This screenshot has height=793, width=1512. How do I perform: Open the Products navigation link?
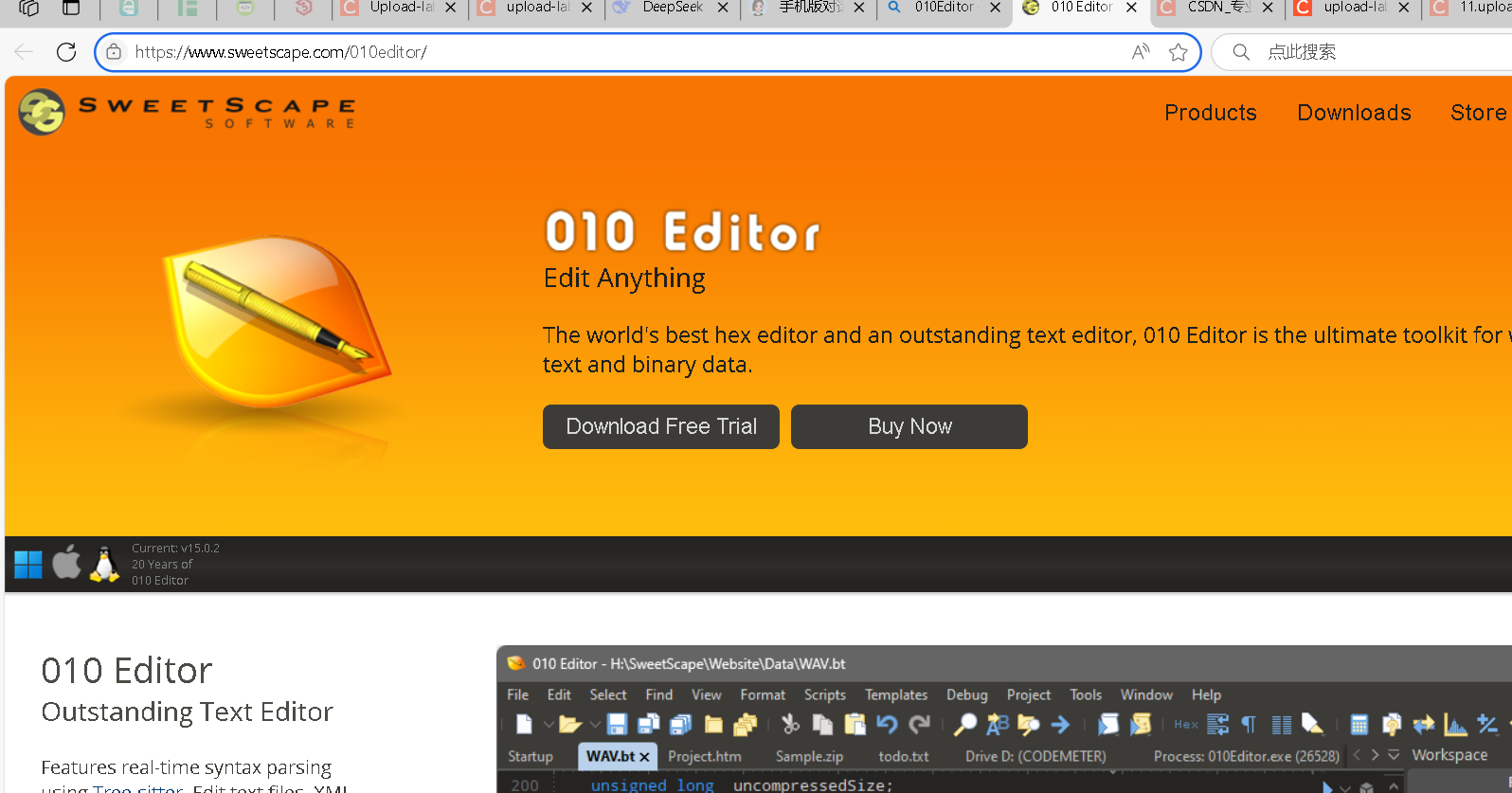pyautogui.click(x=1211, y=113)
